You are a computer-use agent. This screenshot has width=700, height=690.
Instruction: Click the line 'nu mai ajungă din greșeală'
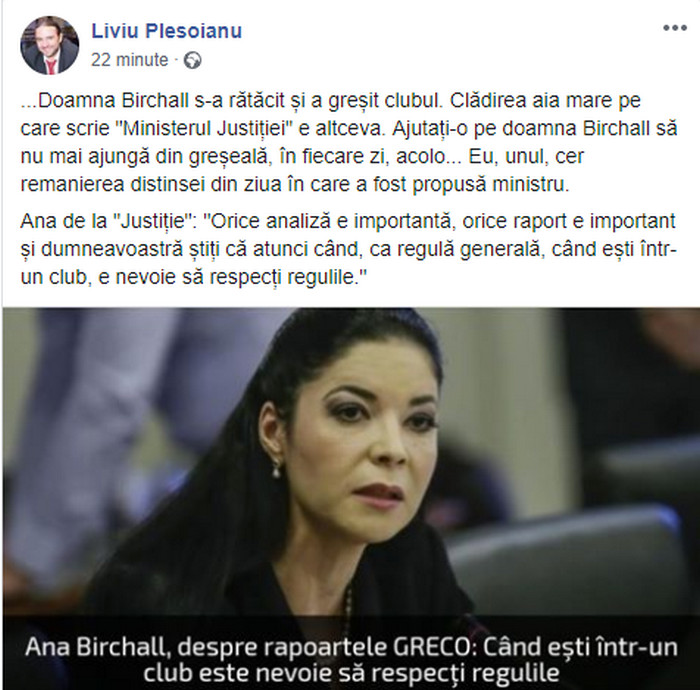click(302, 156)
